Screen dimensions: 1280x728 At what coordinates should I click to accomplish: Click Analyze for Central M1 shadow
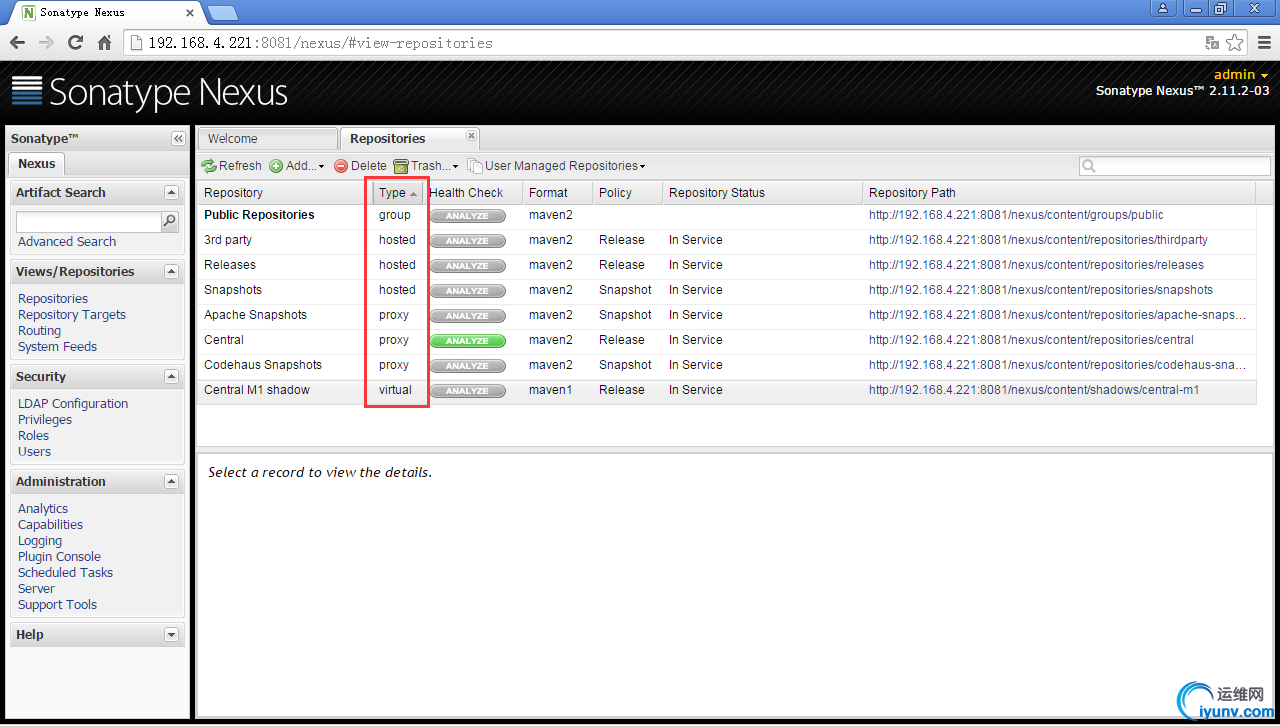(467, 391)
